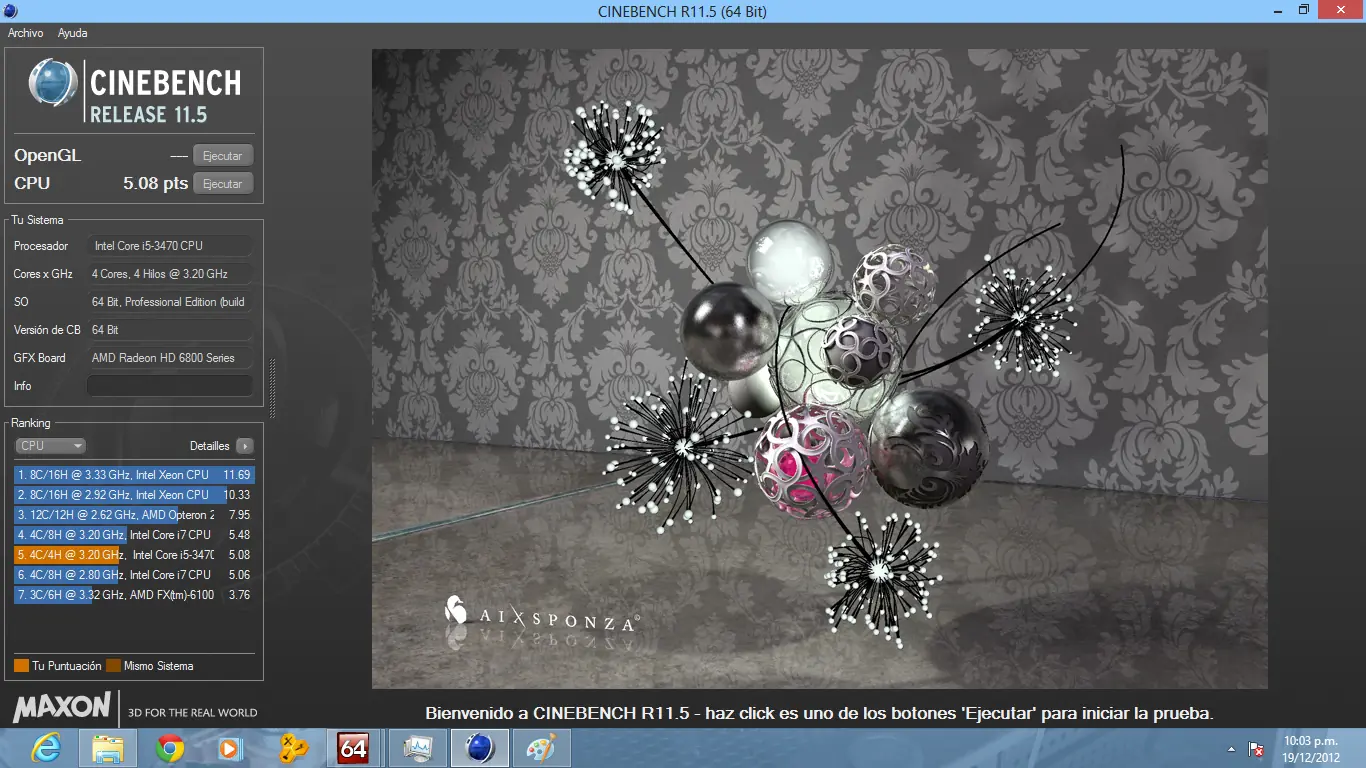Restore down the CINEBENCH window
Image resolution: width=1366 pixels, height=768 pixels.
click(1303, 10)
